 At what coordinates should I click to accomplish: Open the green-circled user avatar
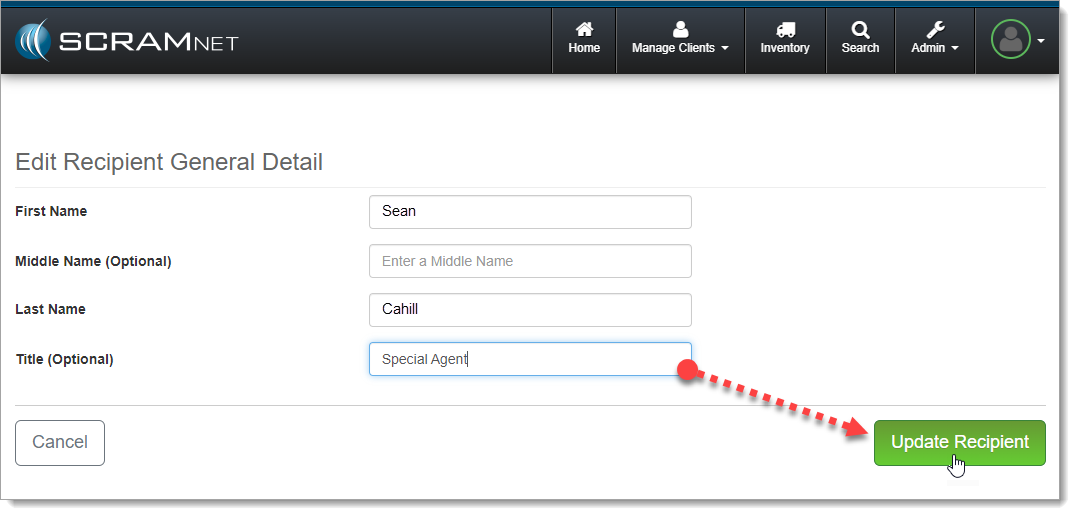tap(1010, 40)
